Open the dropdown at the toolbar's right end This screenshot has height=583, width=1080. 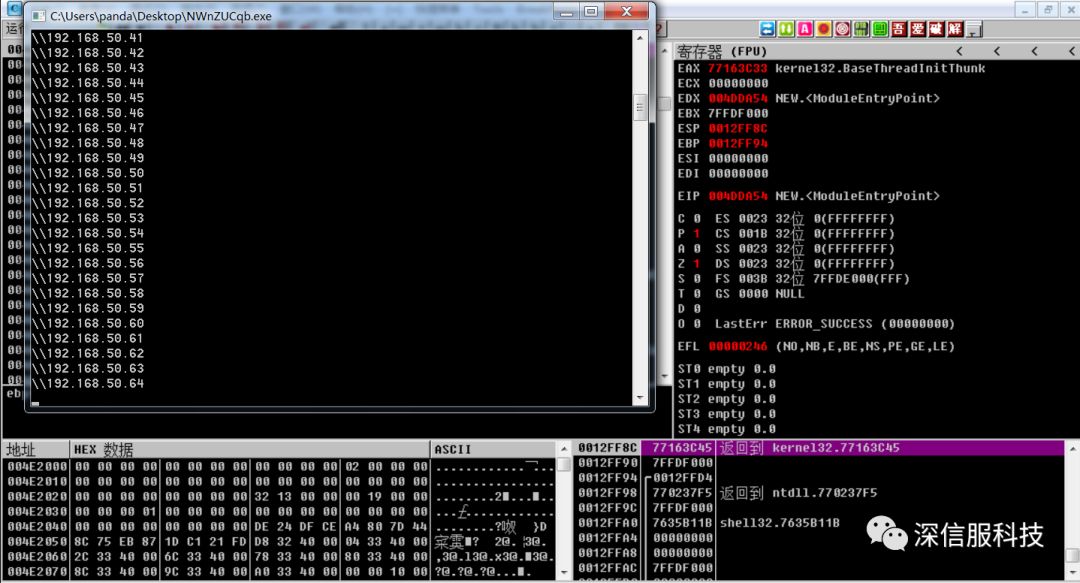pyautogui.click(x=974, y=29)
